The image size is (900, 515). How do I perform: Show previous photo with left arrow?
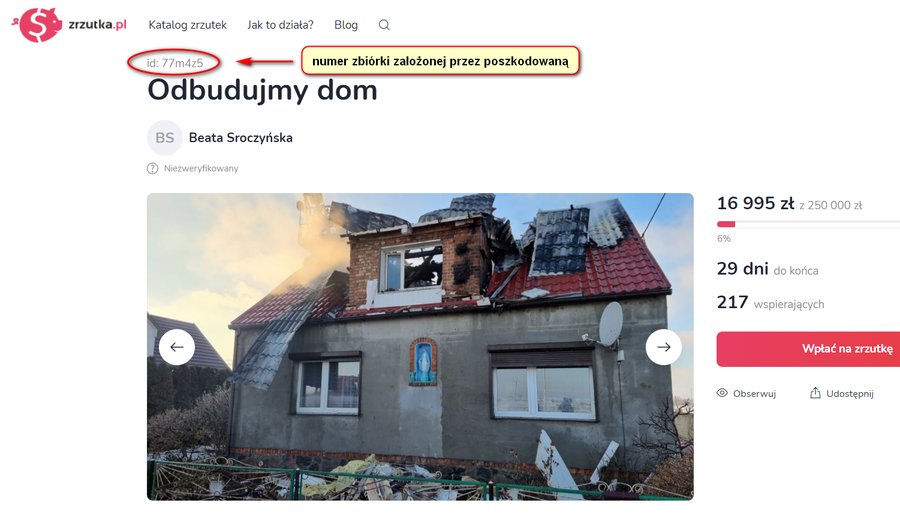point(177,347)
